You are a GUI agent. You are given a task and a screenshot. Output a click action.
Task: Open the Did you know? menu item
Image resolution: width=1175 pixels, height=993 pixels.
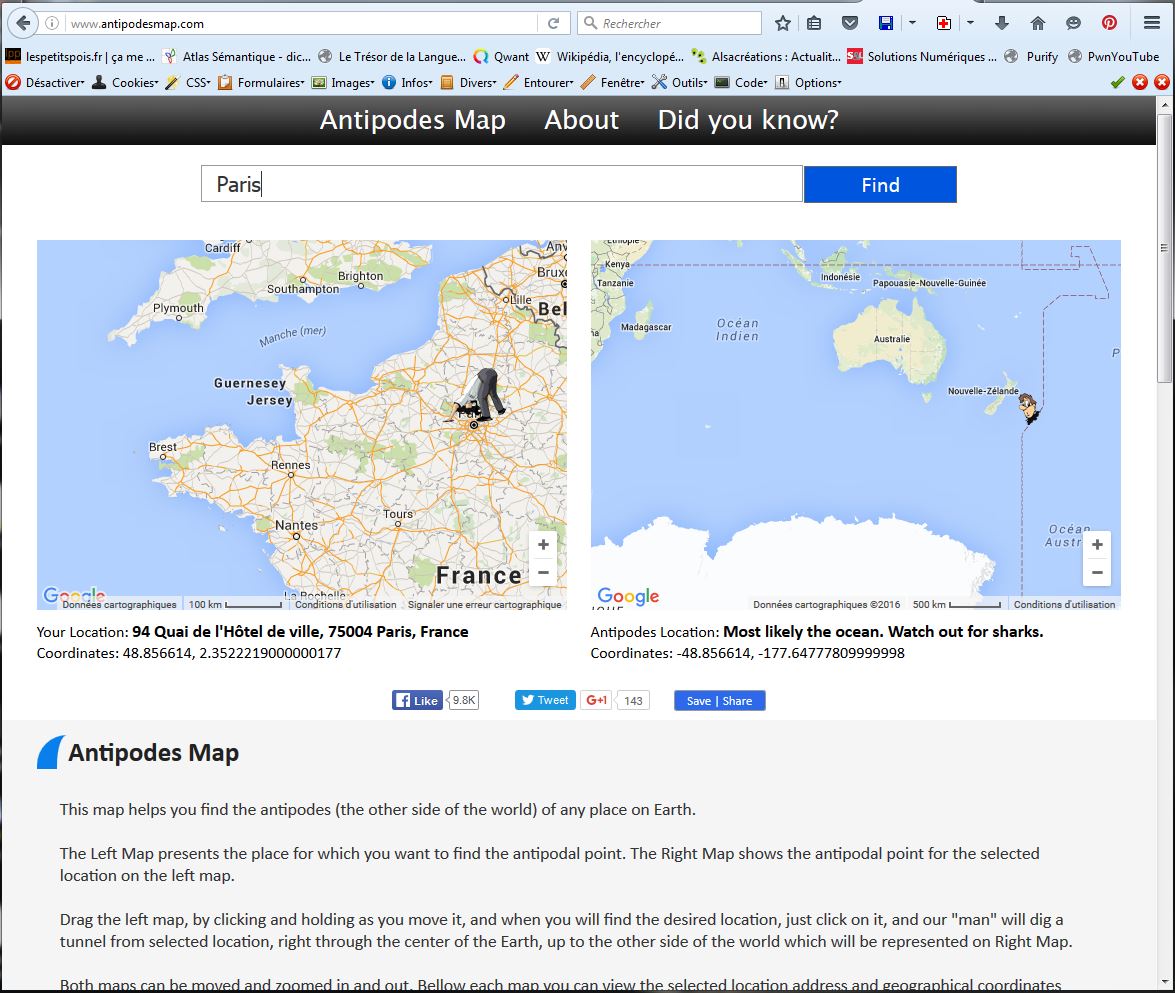pos(747,120)
